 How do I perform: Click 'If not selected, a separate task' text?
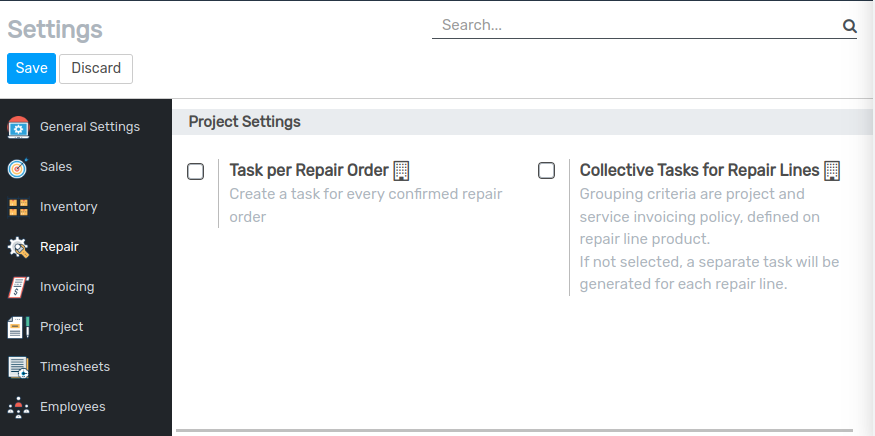click(x=709, y=262)
